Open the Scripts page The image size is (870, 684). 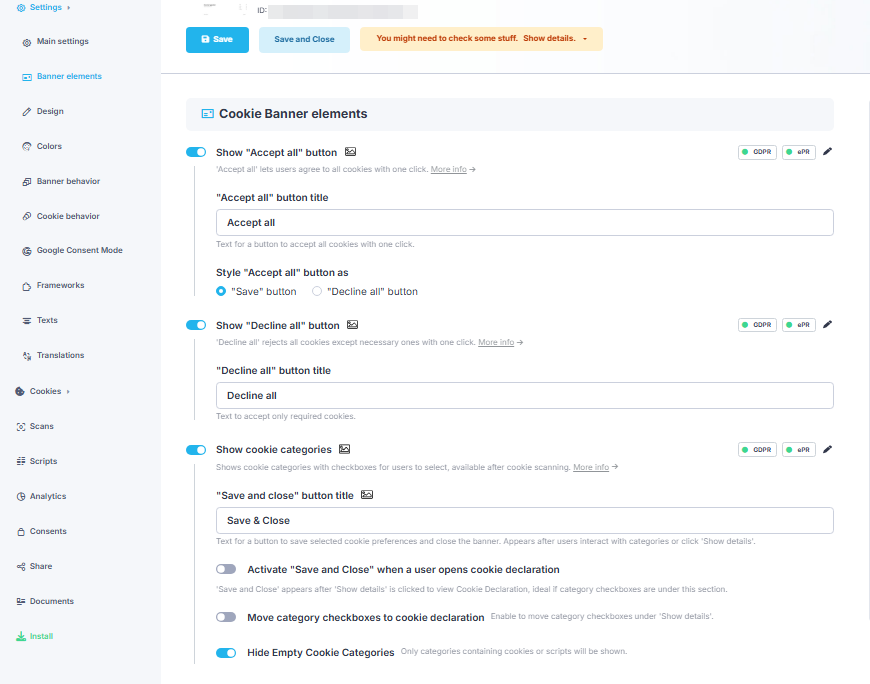(x=43, y=461)
